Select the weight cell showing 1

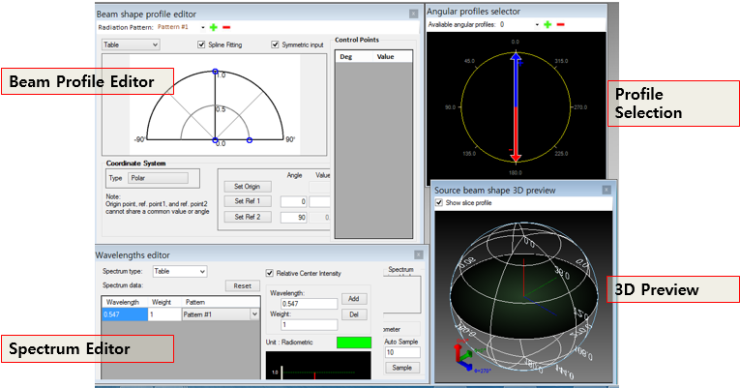pos(164,314)
